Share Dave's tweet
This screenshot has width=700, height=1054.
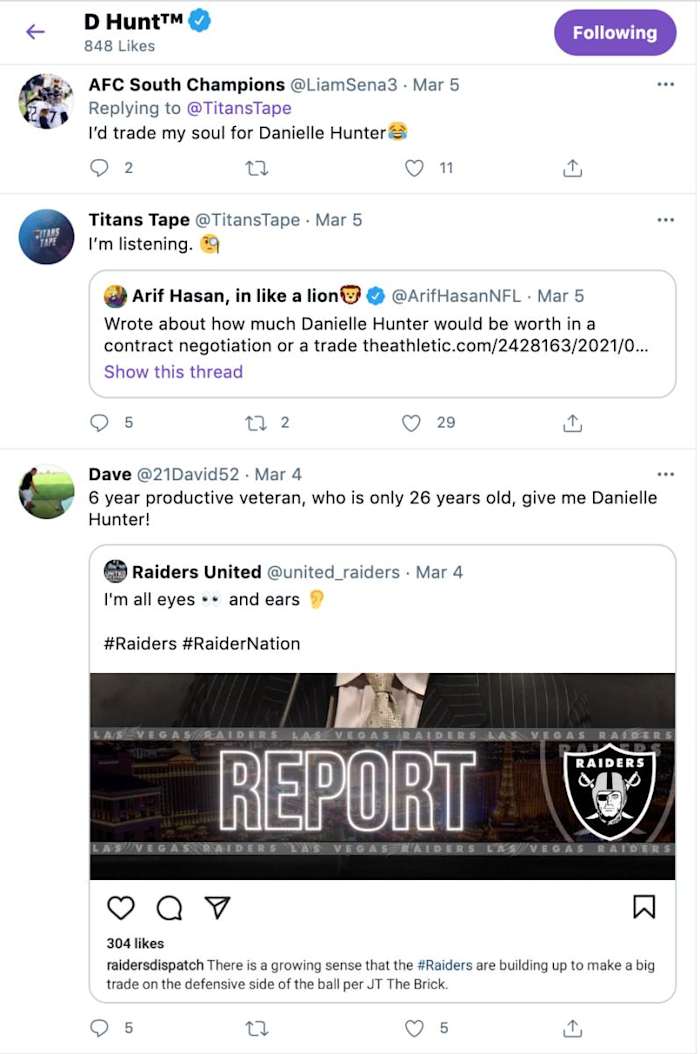pyautogui.click(x=572, y=1028)
